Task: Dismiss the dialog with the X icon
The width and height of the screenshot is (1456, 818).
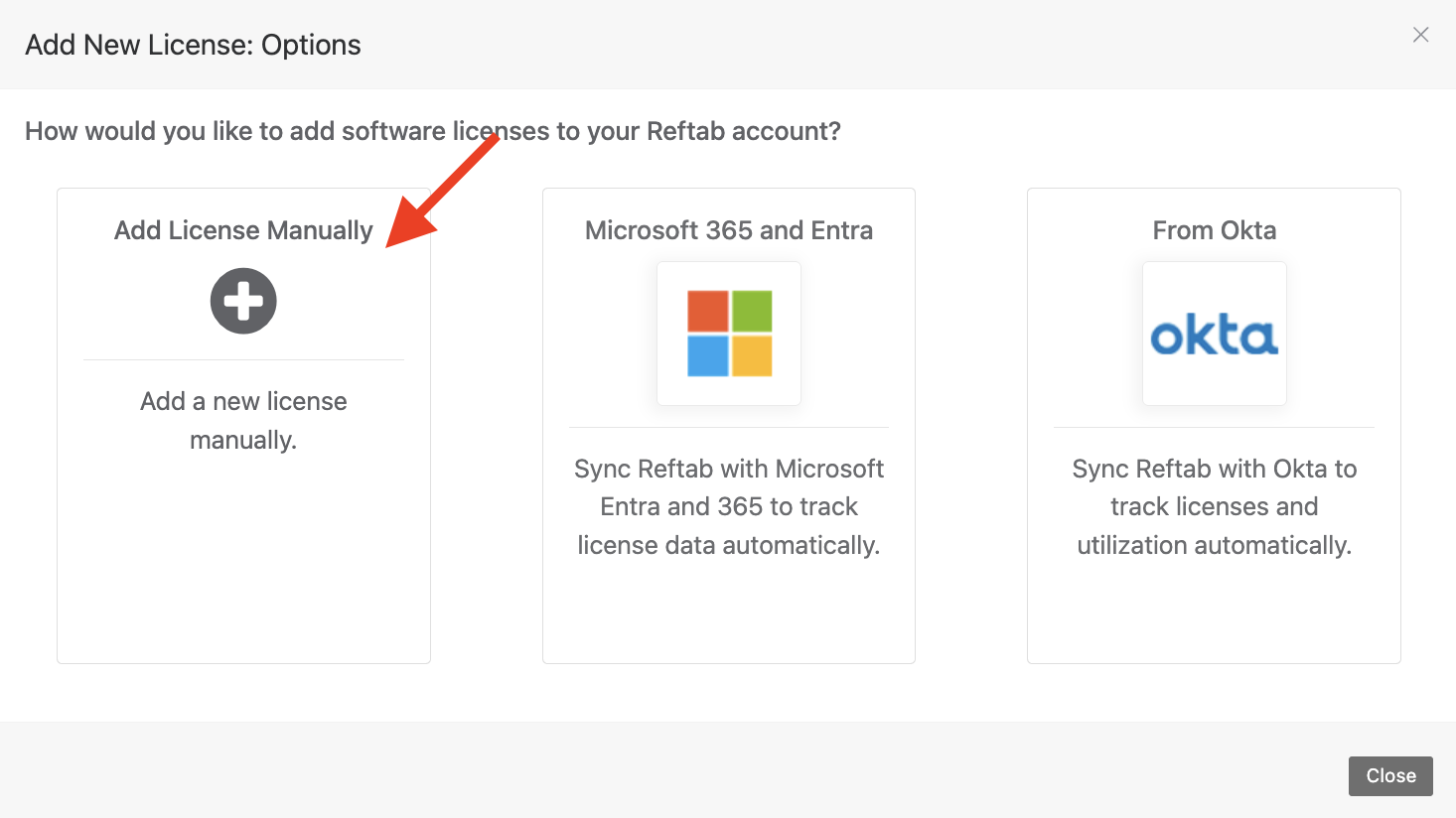Action: [1420, 35]
